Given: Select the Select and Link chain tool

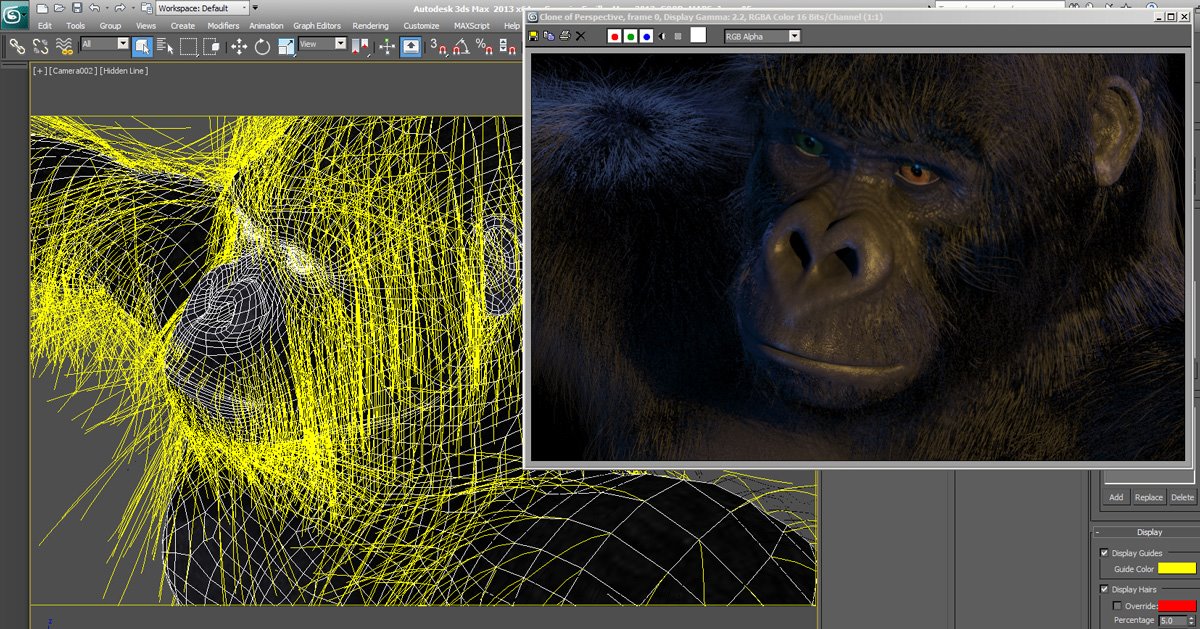Looking at the screenshot, I should tap(17, 45).
